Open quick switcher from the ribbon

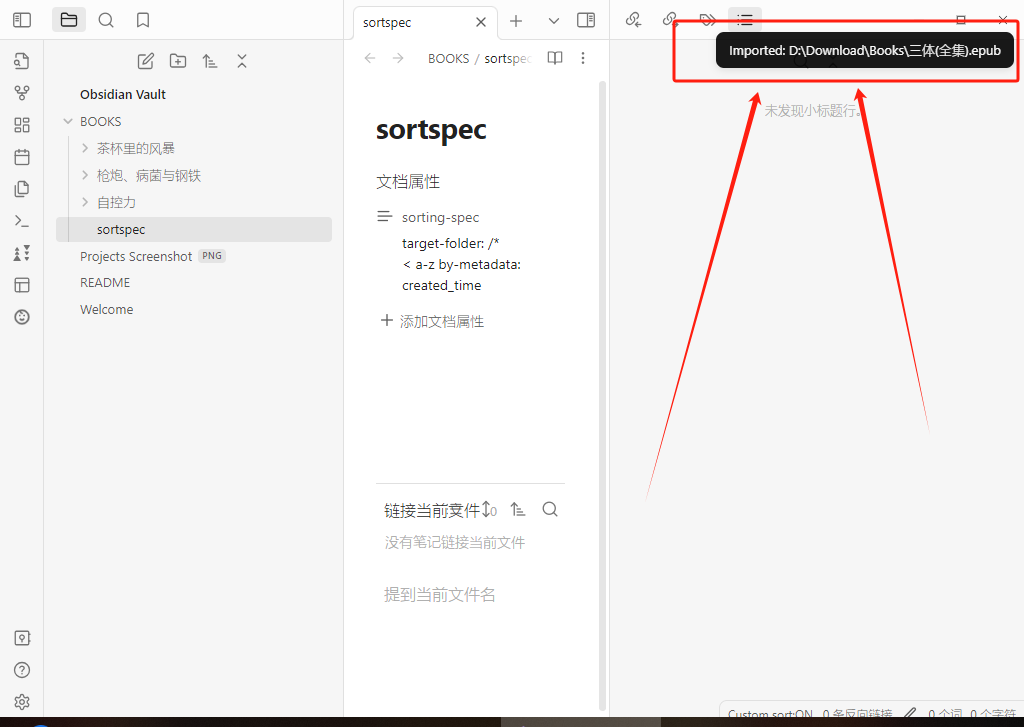pyautogui.click(x=22, y=61)
